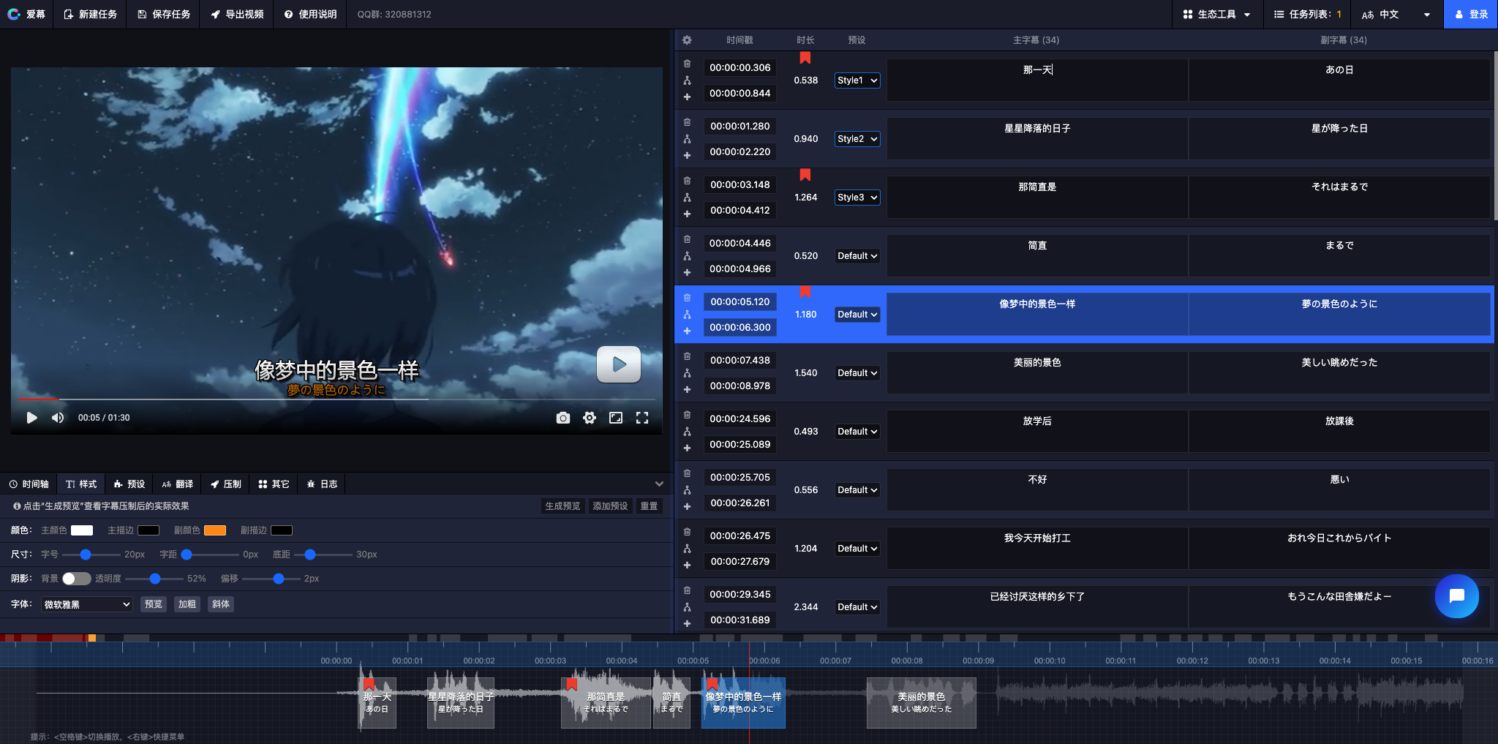Delete the 星星降落的日子 subtitle row
Viewport: 1498px width, 744px height.
pos(687,122)
